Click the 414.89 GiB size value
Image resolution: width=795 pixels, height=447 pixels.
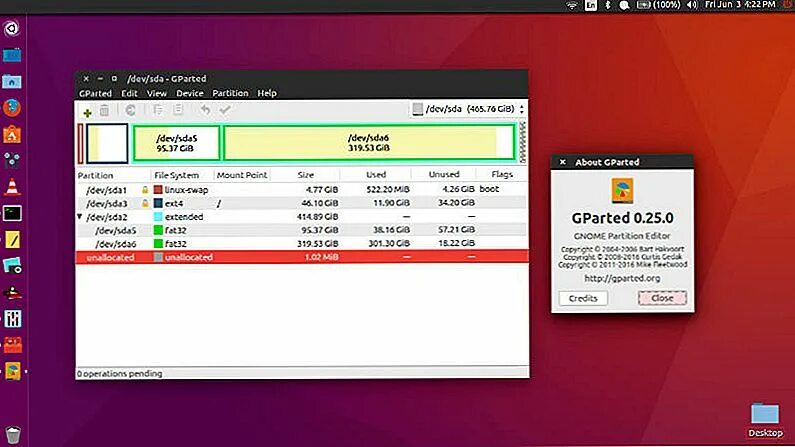click(x=317, y=217)
